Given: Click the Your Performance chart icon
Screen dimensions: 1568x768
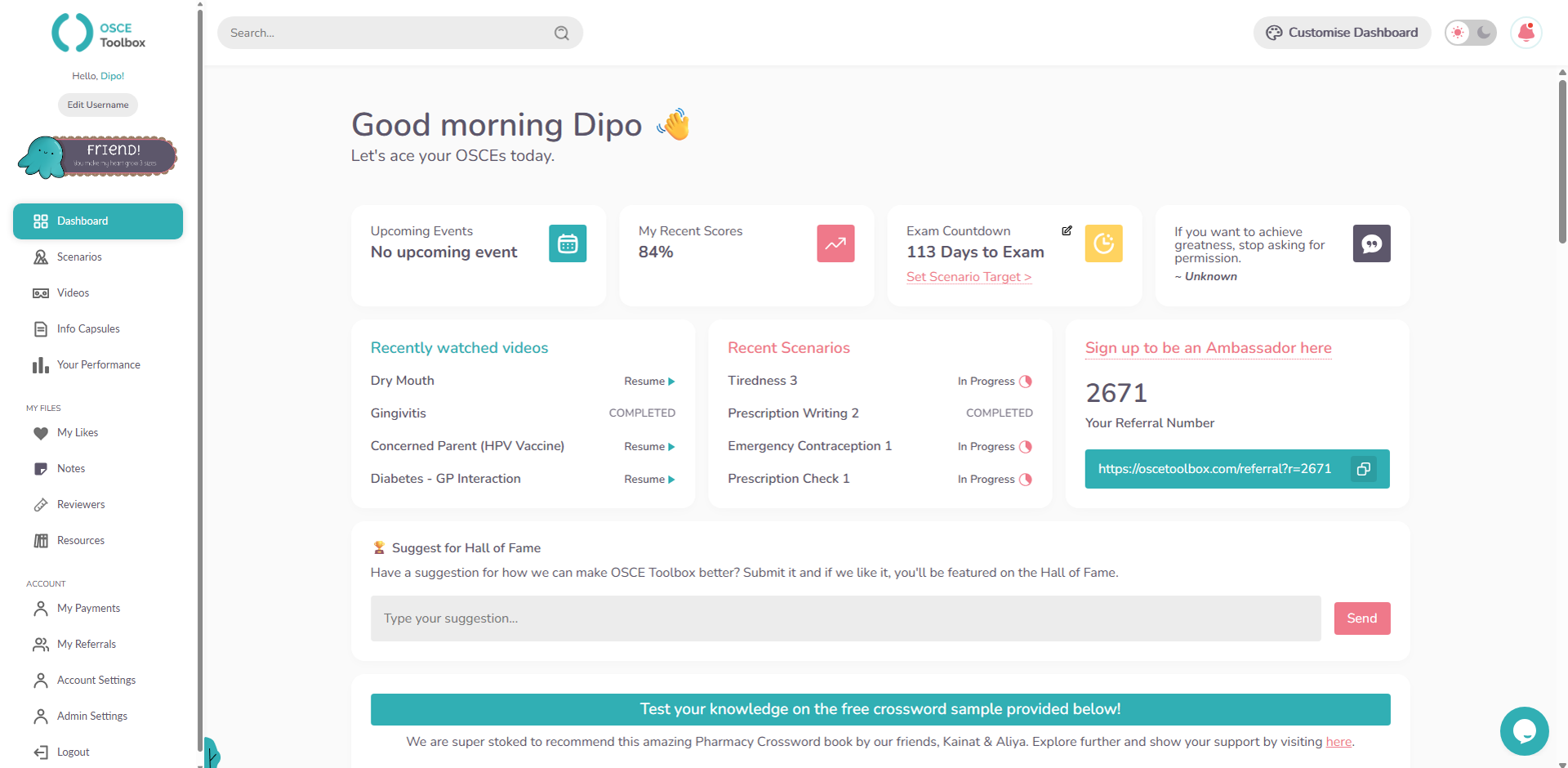Looking at the screenshot, I should pyautogui.click(x=41, y=365).
